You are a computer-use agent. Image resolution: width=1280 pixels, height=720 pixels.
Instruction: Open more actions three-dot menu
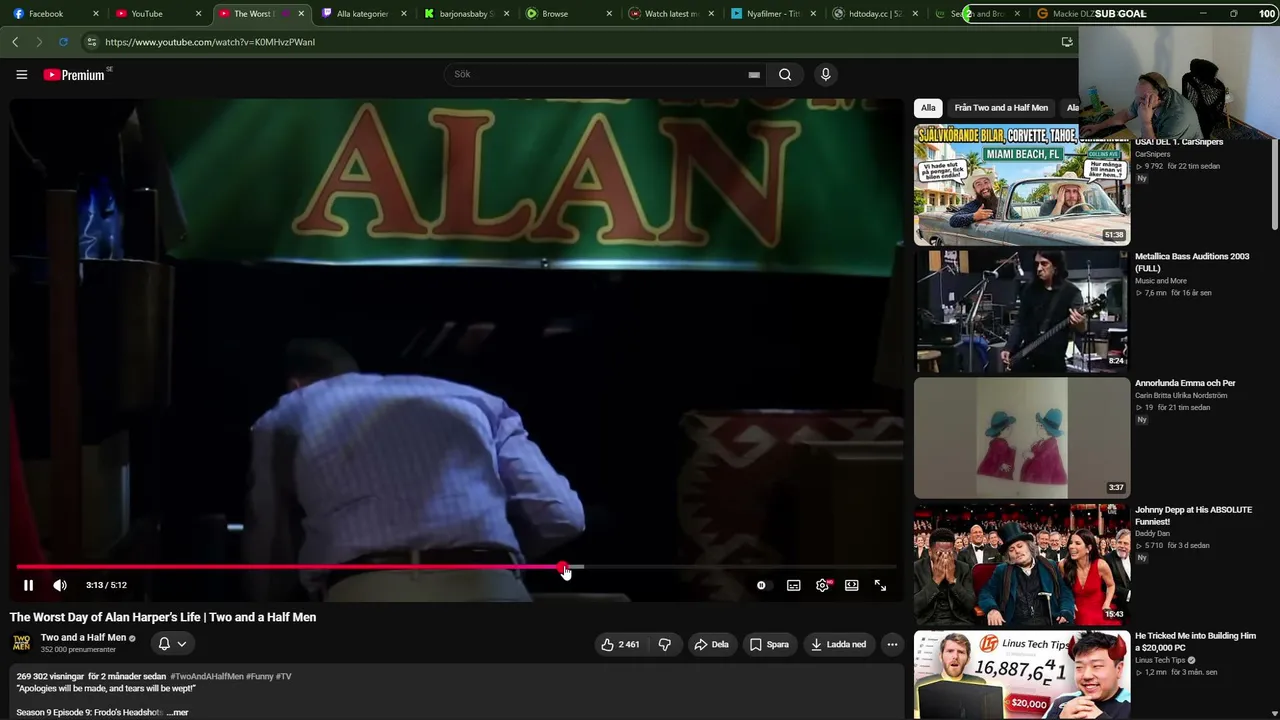tap(892, 644)
